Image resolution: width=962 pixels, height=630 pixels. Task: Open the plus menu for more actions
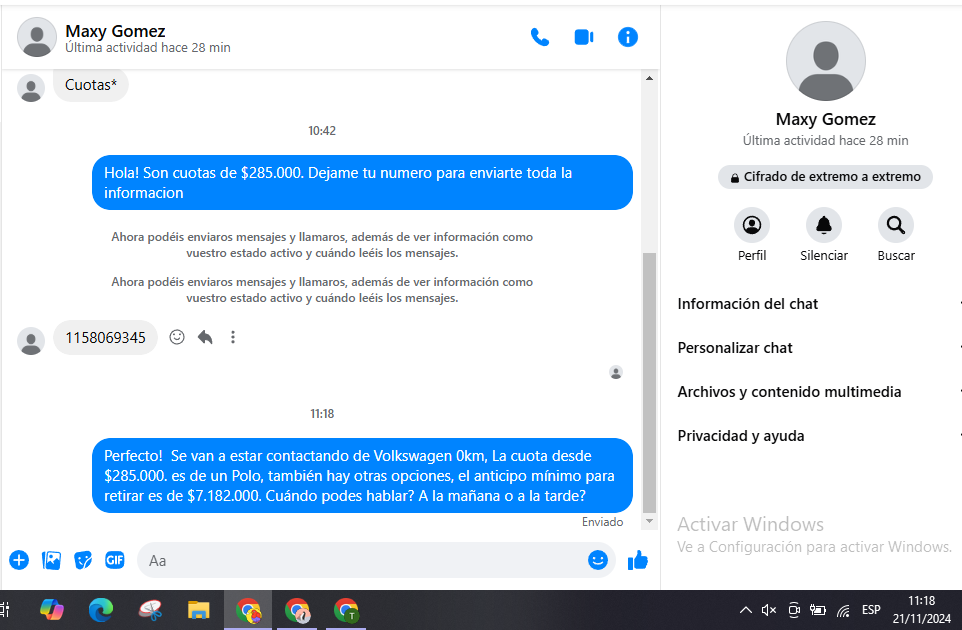pyautogui.click(x=19, y=560)
